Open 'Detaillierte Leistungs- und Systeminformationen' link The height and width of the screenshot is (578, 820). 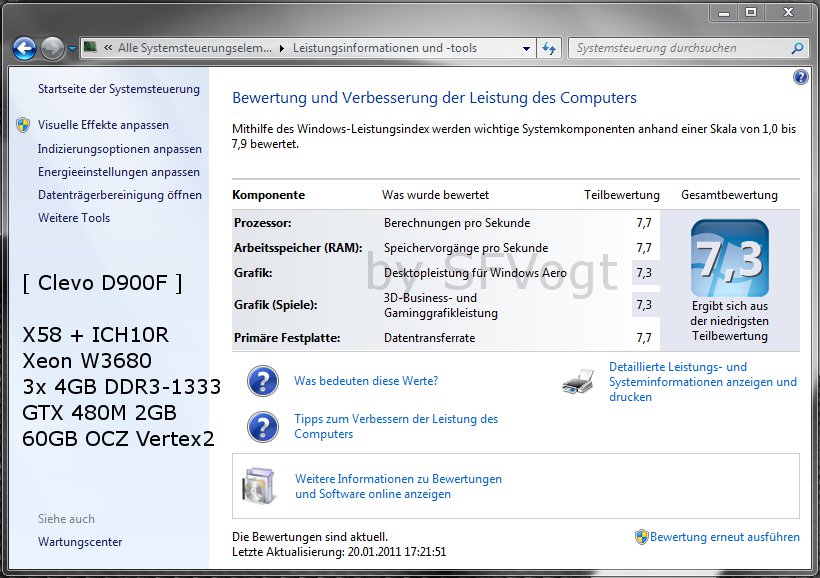(x=703, y=382)
